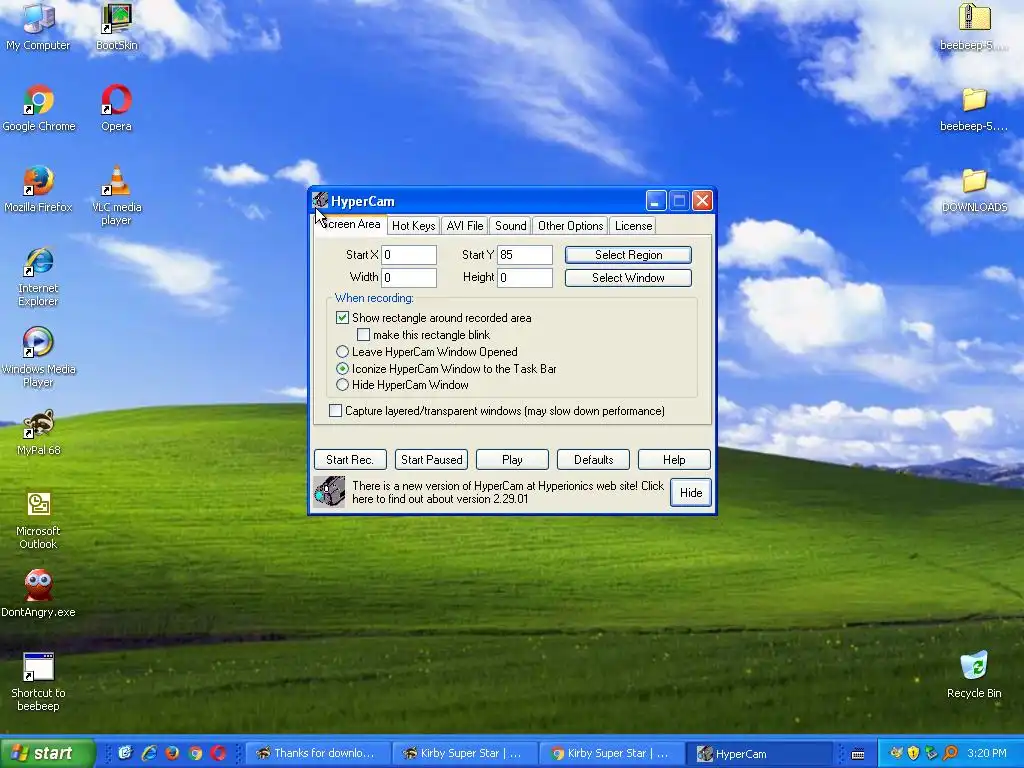Click the Width input field
The width and height of the screenshot is (1024, 768).
point(409,278)
